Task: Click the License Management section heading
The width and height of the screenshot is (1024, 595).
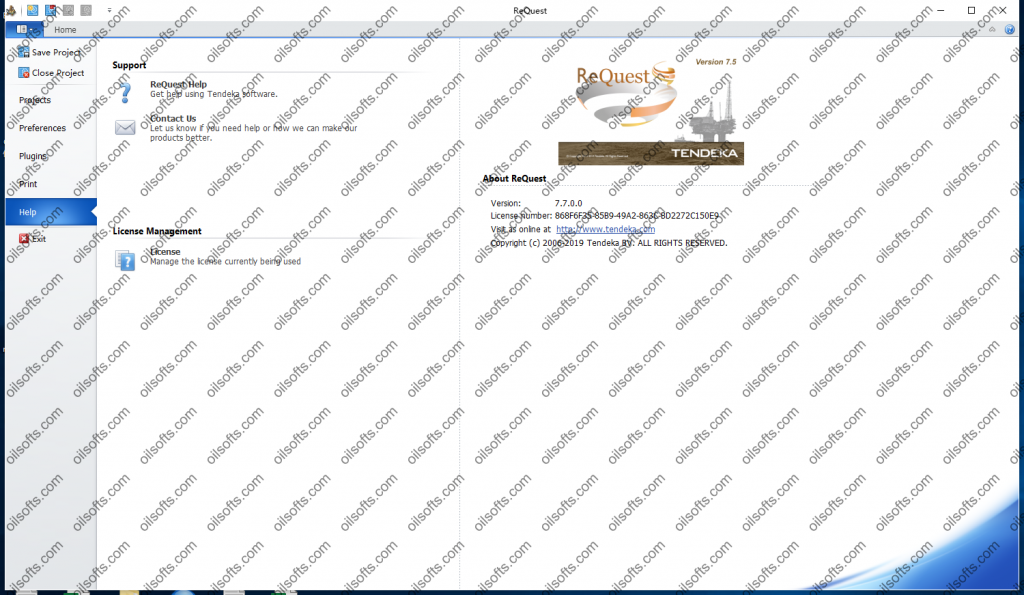Action: click(x=157, y=231)
